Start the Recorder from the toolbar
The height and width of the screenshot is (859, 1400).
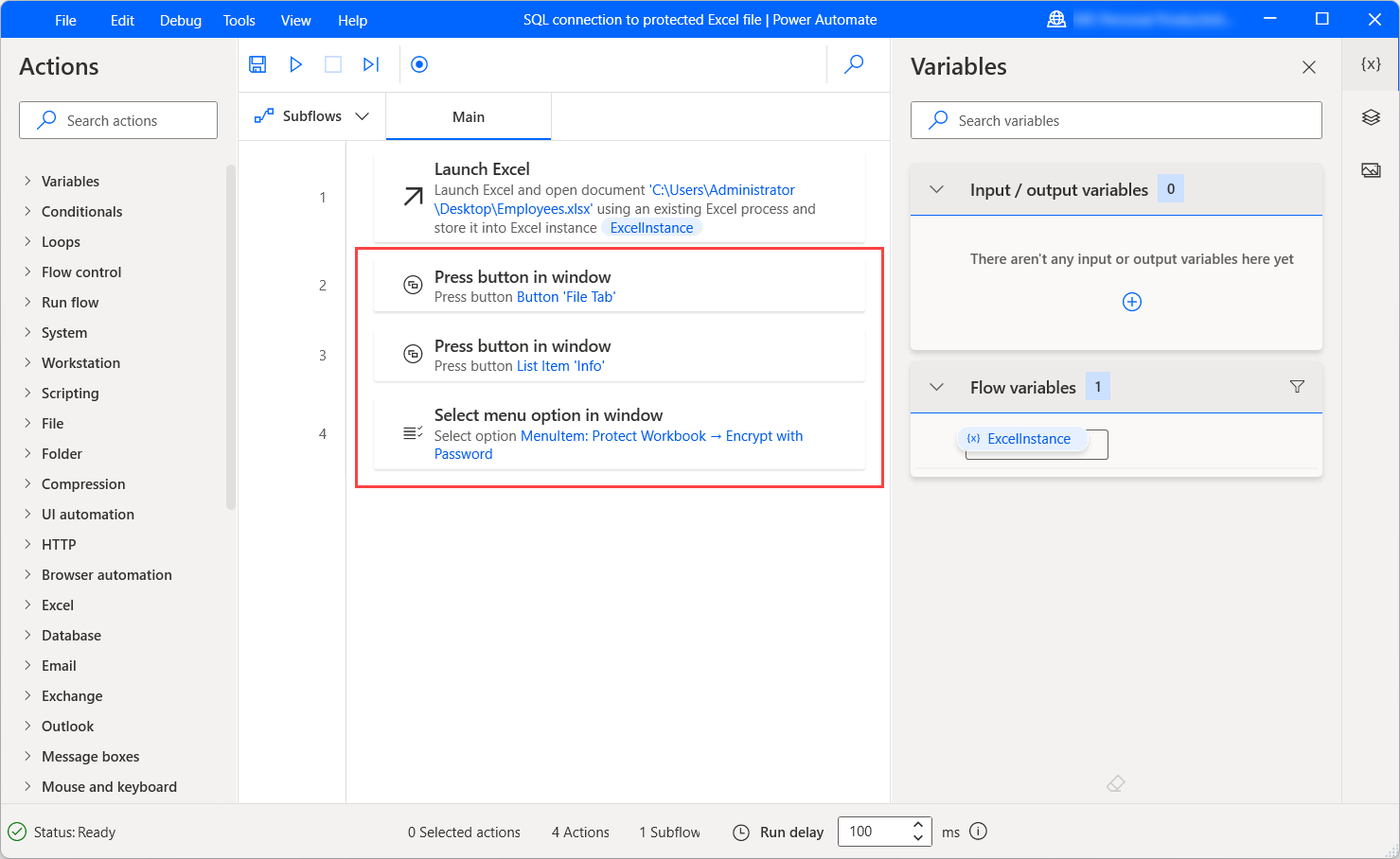pyautogui.click(x=419, y=64)
